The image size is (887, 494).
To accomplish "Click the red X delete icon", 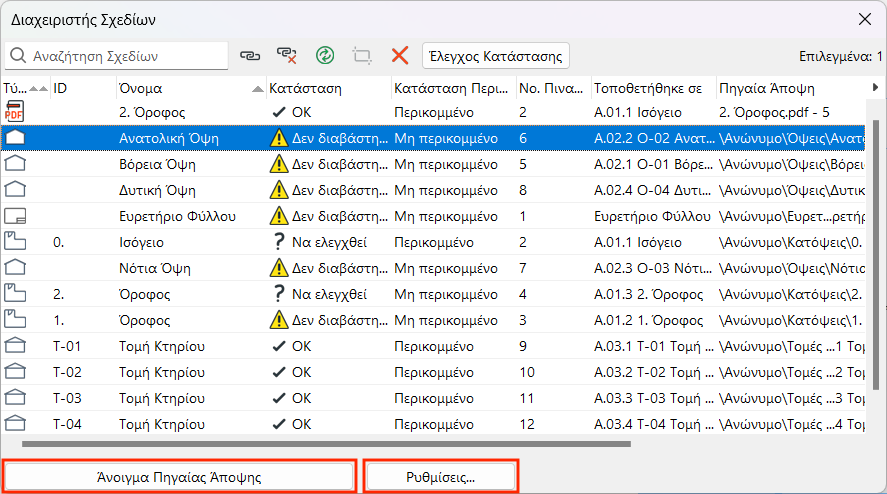I will pos(400,56).
